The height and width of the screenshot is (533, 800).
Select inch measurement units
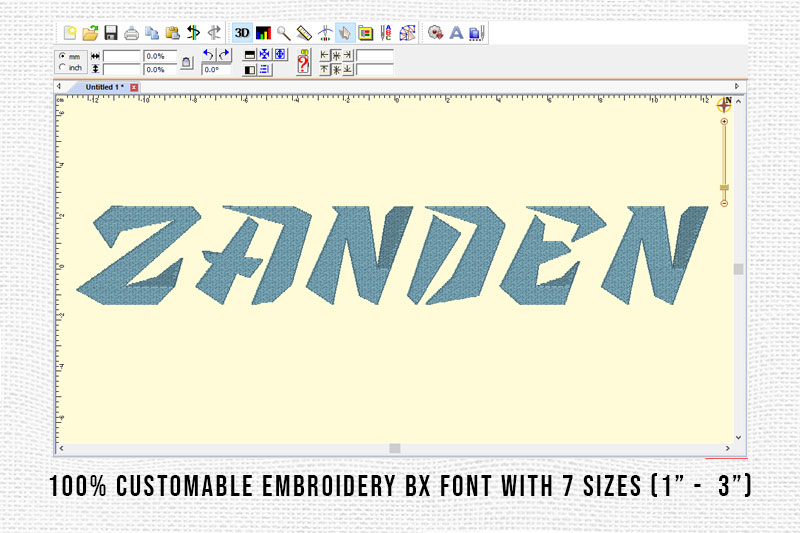click(70, 67)
